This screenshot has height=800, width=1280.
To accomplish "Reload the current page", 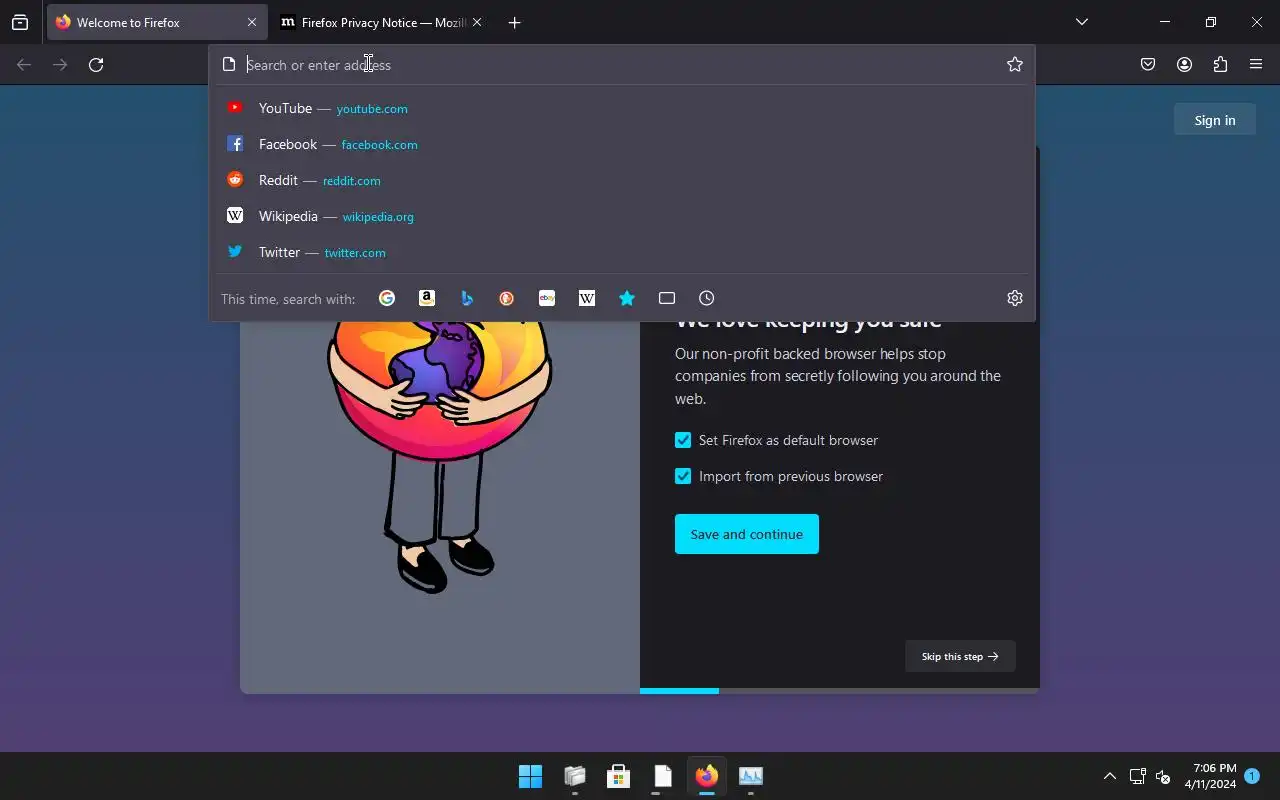I will (x=96, y=64).
